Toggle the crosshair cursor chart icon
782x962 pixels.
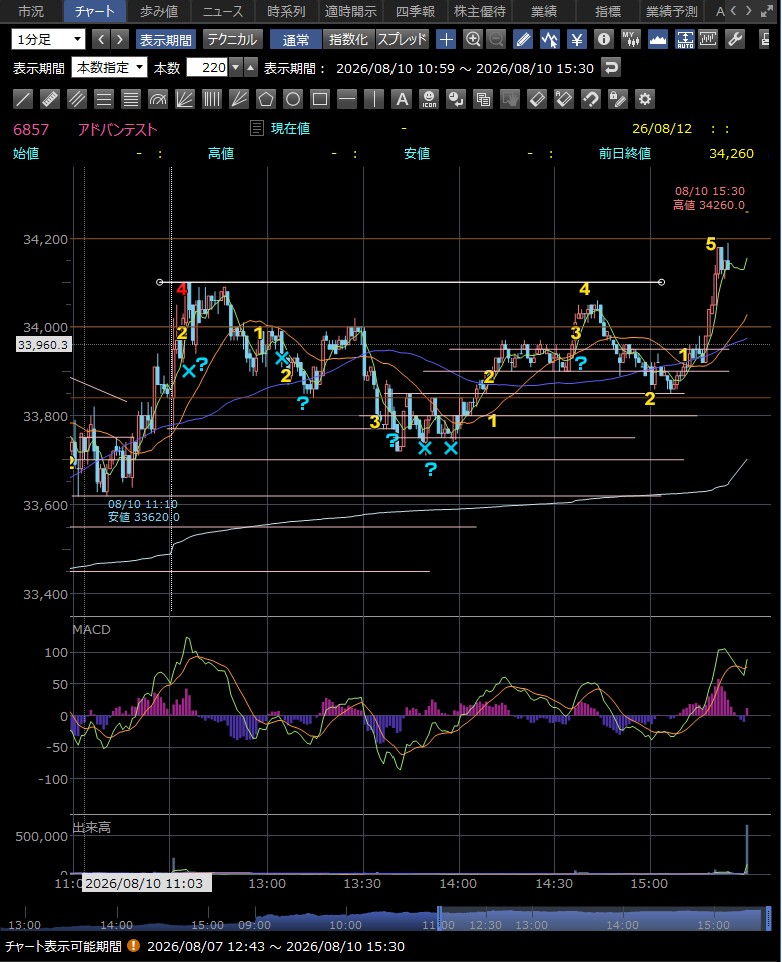click(550, 40)
